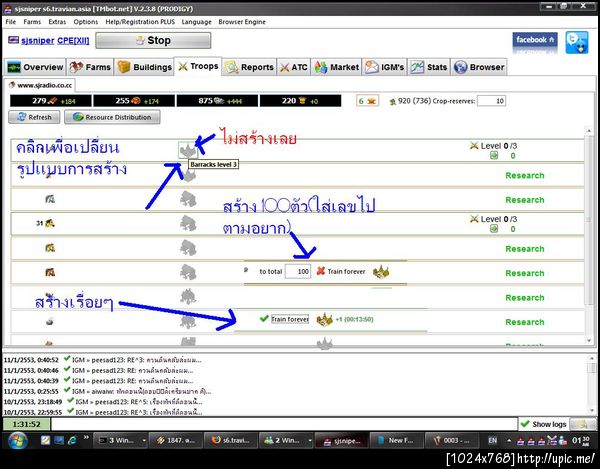Open the '2 Win...' taskbar group
This screenshot has width=600, height=469.
[x=286, y=440]
